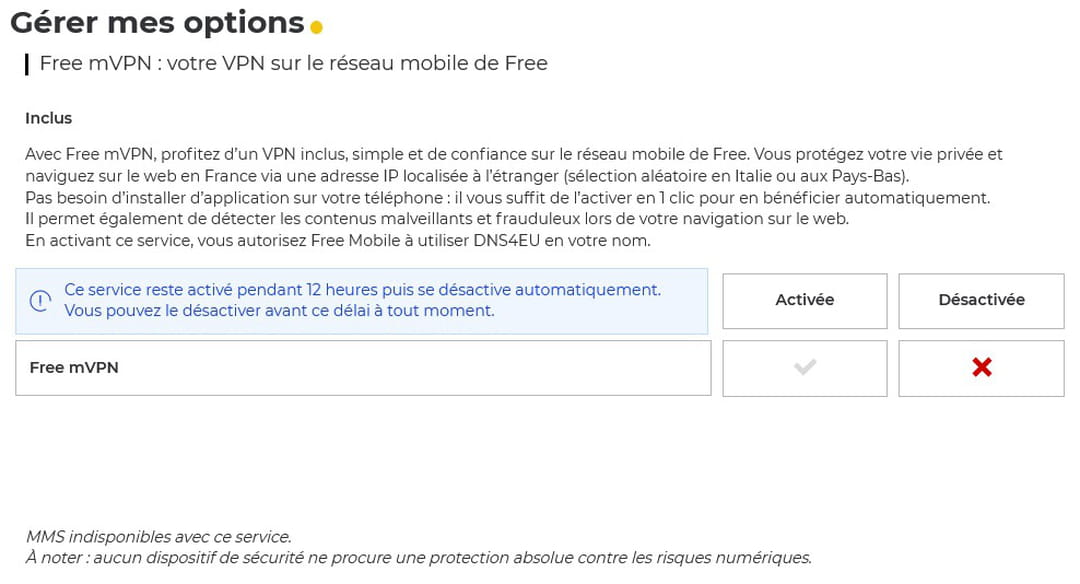Click the "À noter" security disclaimer
The height and width of the screenshot is (584, 1080).
(418, 558)
